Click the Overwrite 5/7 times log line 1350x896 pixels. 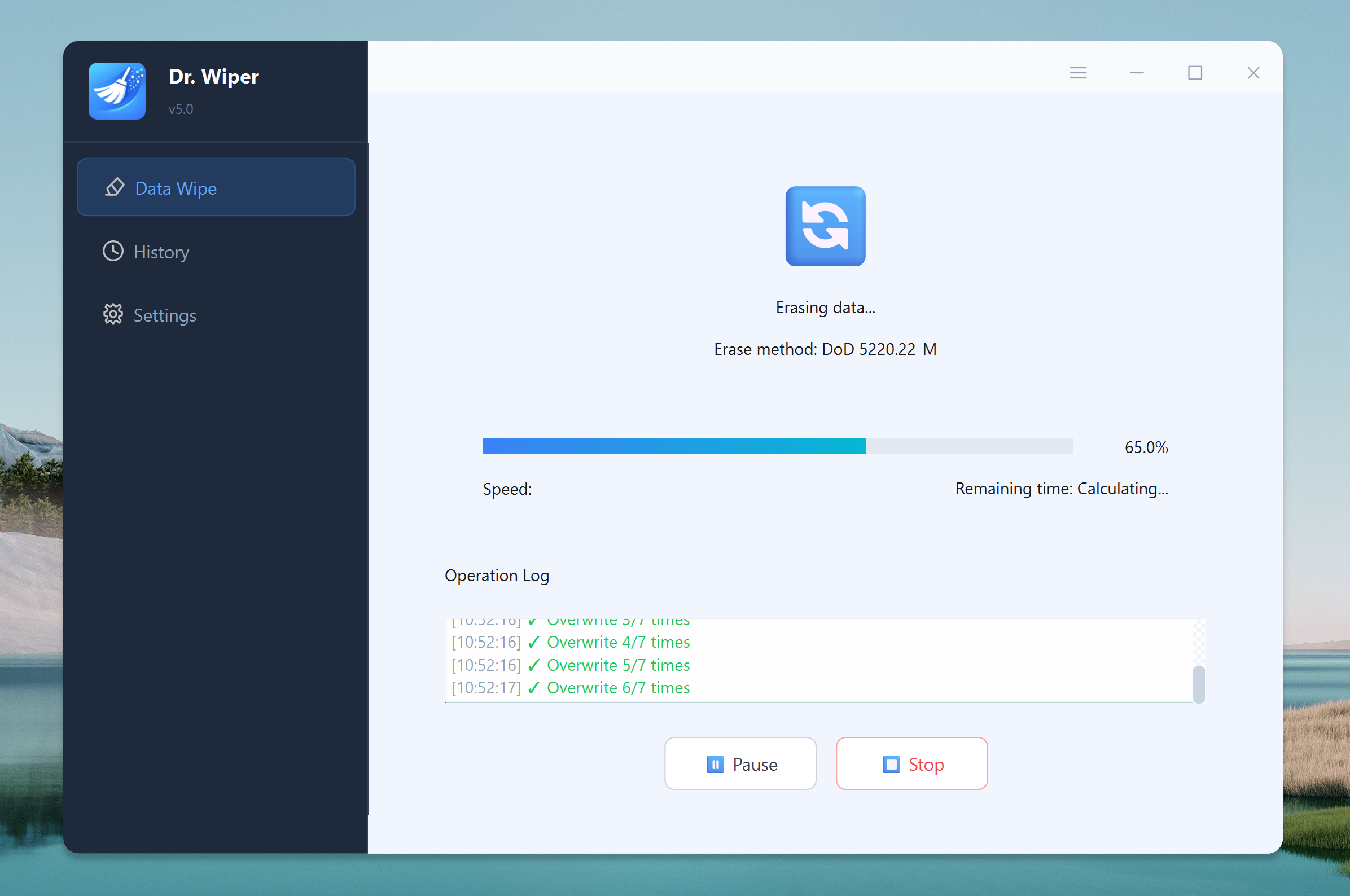click(x=618, y=665)
